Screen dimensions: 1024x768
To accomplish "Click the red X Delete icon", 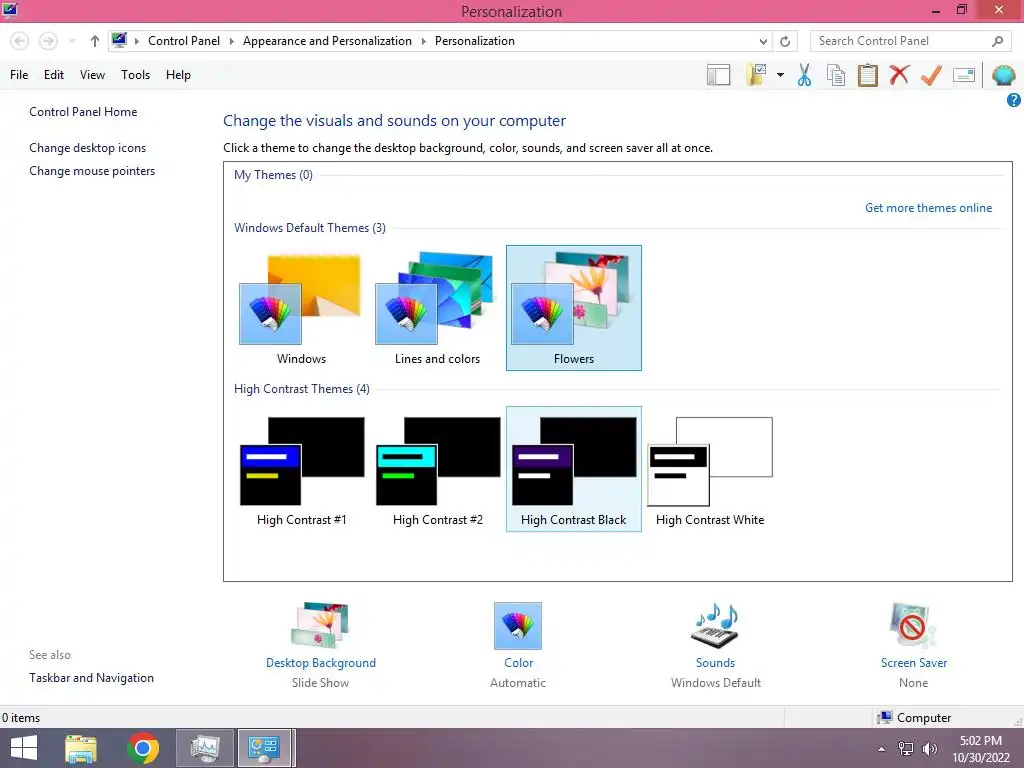I will [899, 75].
